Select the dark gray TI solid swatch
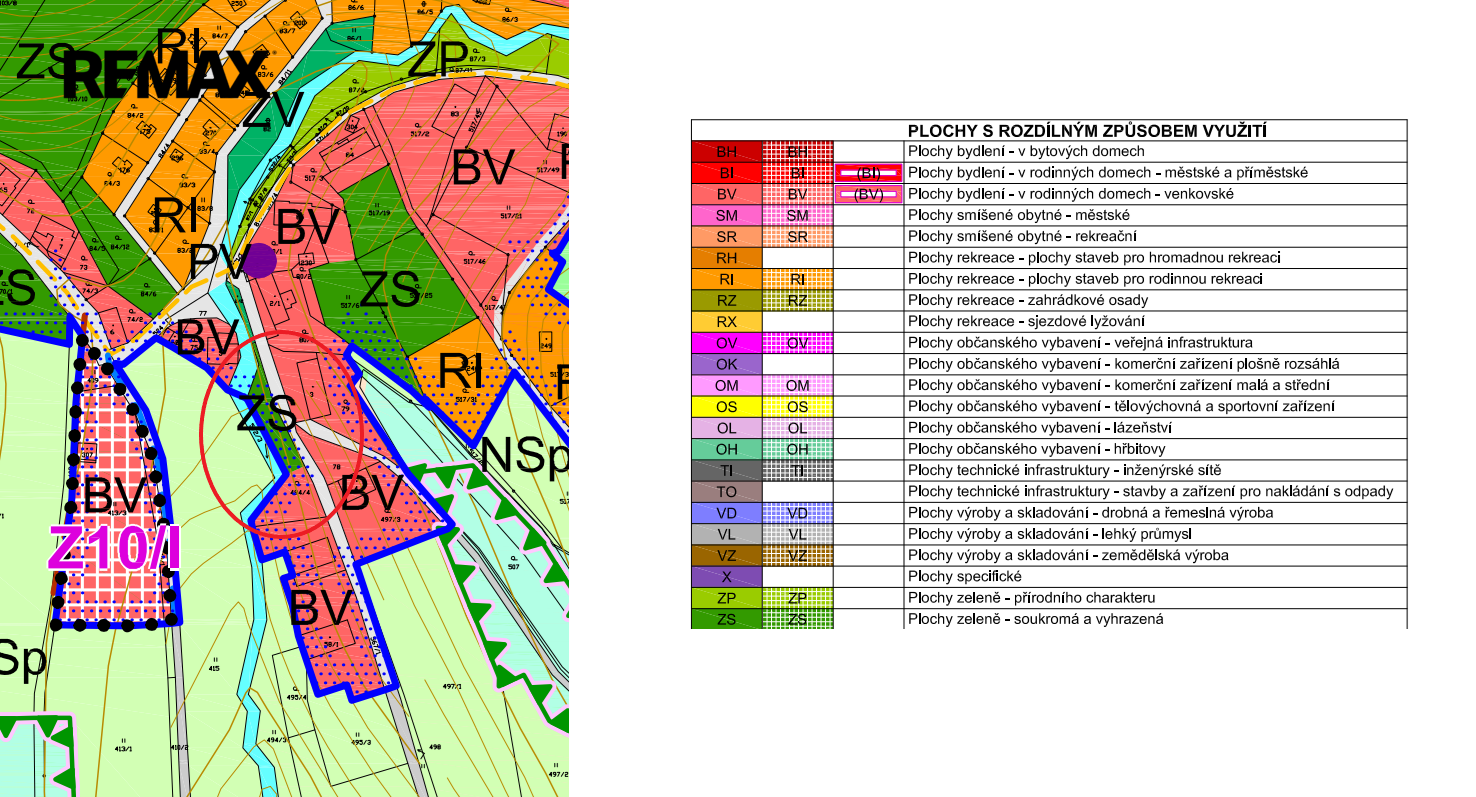 point(727,471)
